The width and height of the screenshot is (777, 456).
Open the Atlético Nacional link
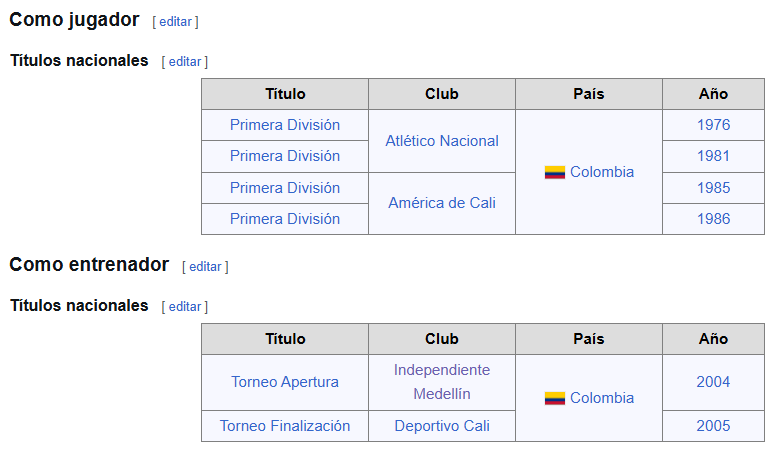coord(442,141)
